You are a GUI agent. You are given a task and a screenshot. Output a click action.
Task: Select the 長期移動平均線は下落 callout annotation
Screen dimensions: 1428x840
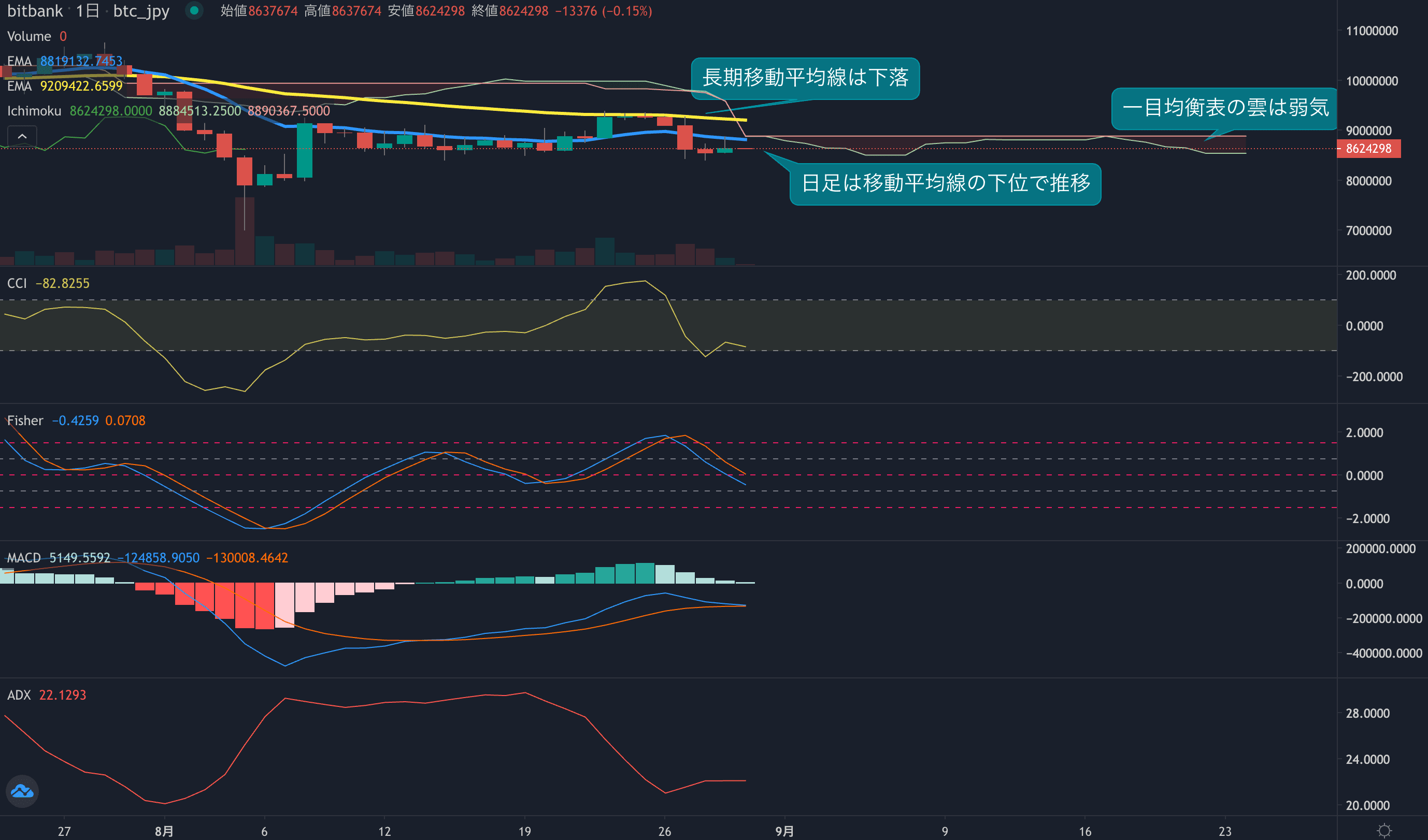coord(805,78)
